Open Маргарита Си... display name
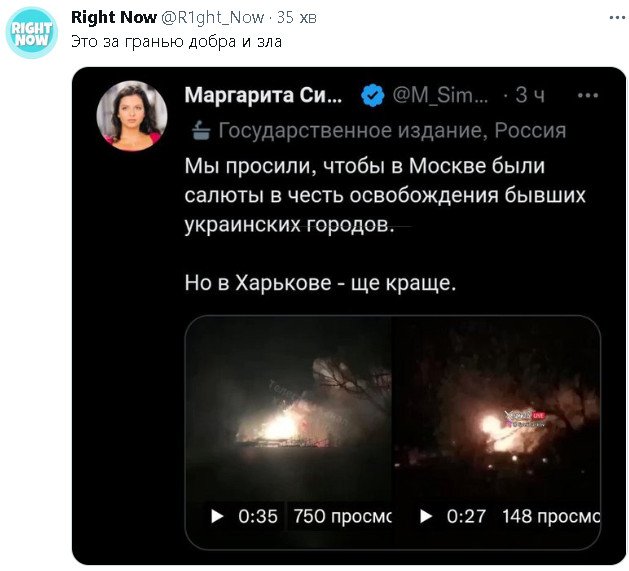 264,95
